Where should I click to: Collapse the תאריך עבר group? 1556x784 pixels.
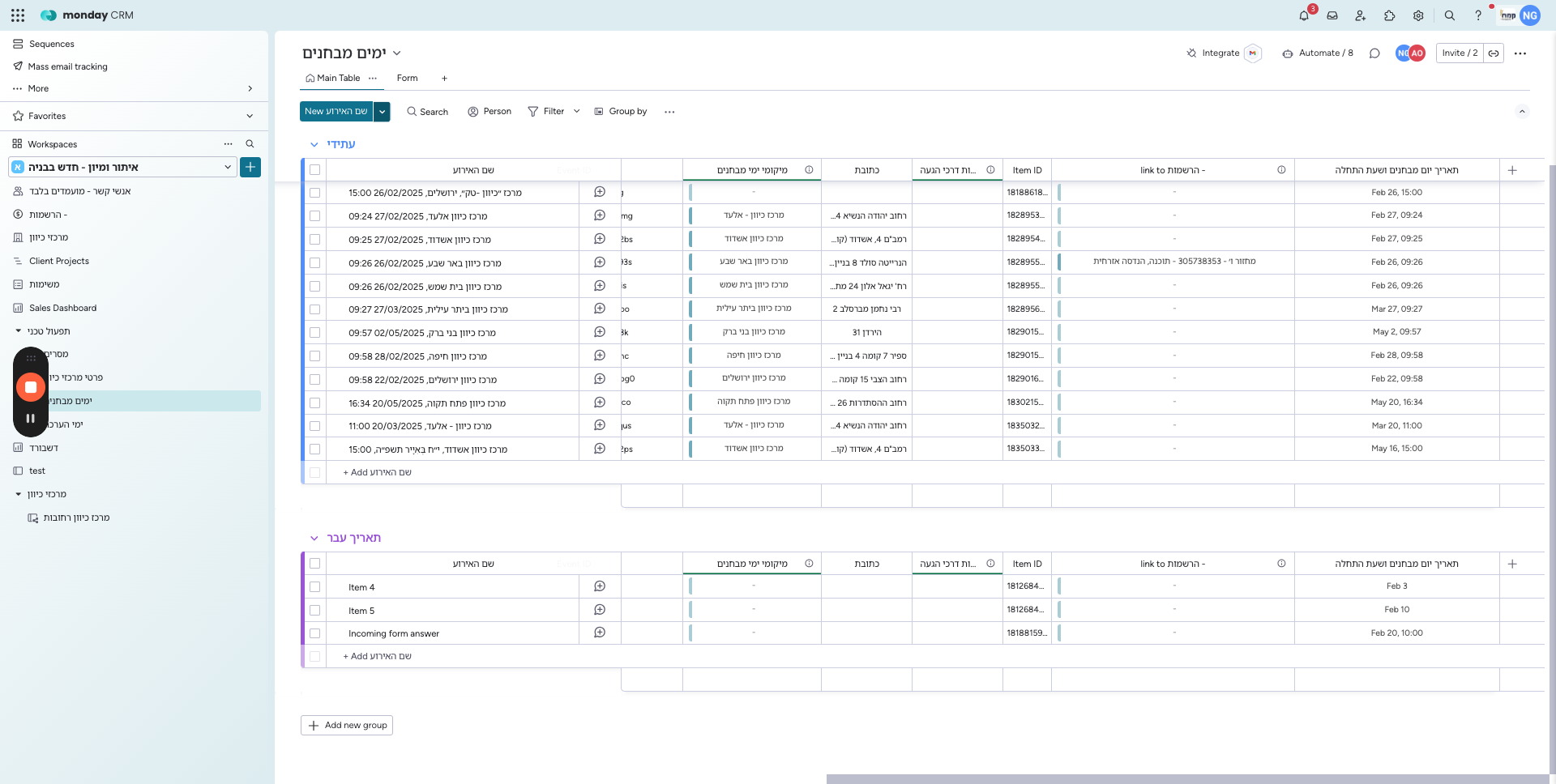(314, 538)
